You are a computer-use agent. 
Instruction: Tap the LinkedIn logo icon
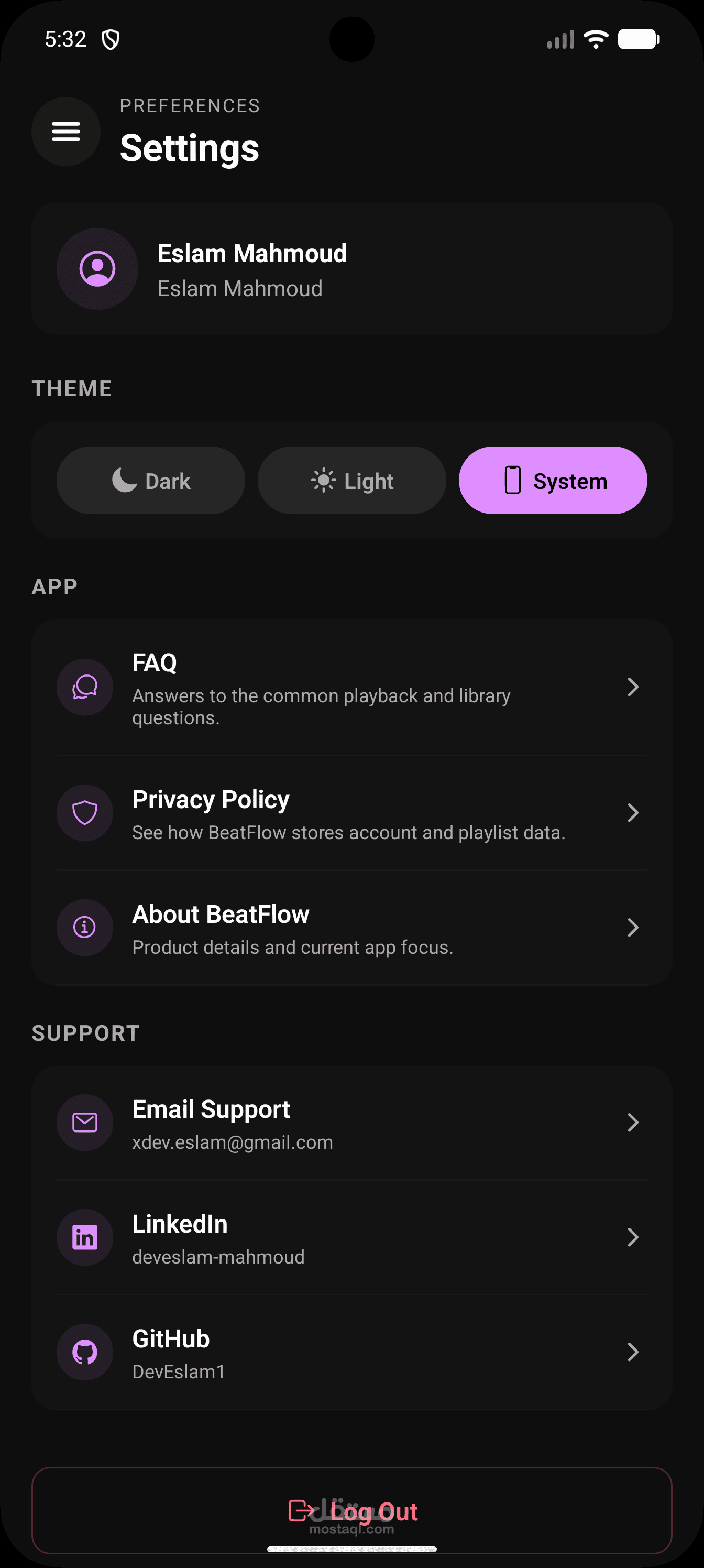pos(84,1237)
